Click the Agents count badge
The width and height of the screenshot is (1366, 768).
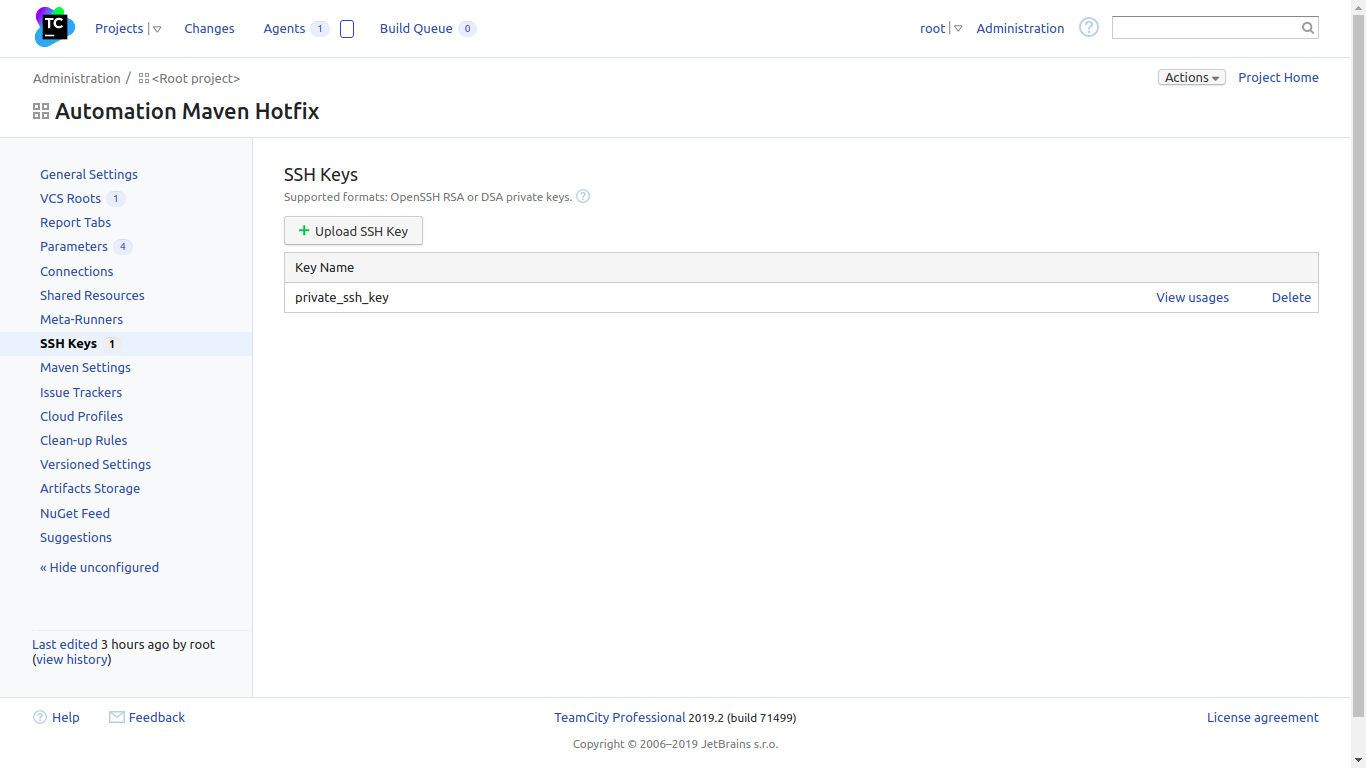(320, 29)
